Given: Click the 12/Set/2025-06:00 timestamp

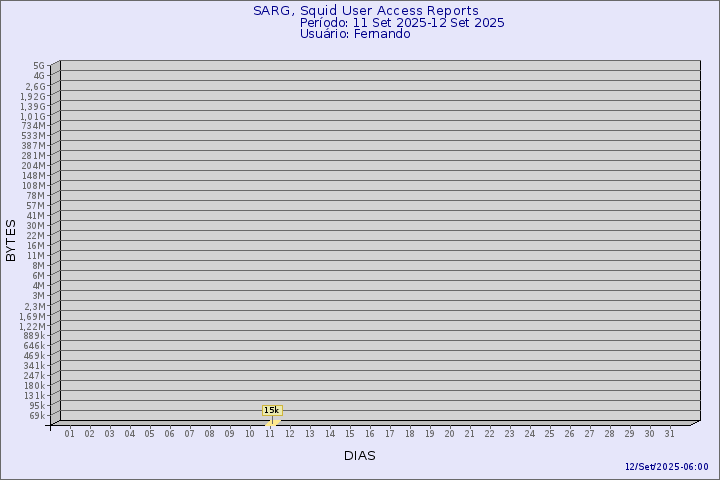Looking at the screenshot, I should (666, 467).
